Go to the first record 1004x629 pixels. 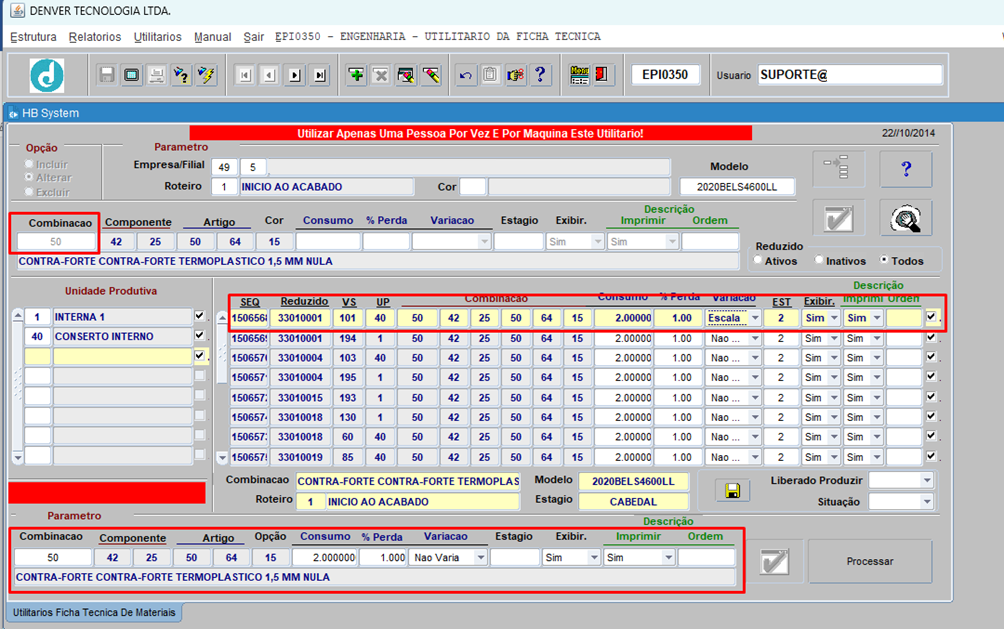click(245, 75)
